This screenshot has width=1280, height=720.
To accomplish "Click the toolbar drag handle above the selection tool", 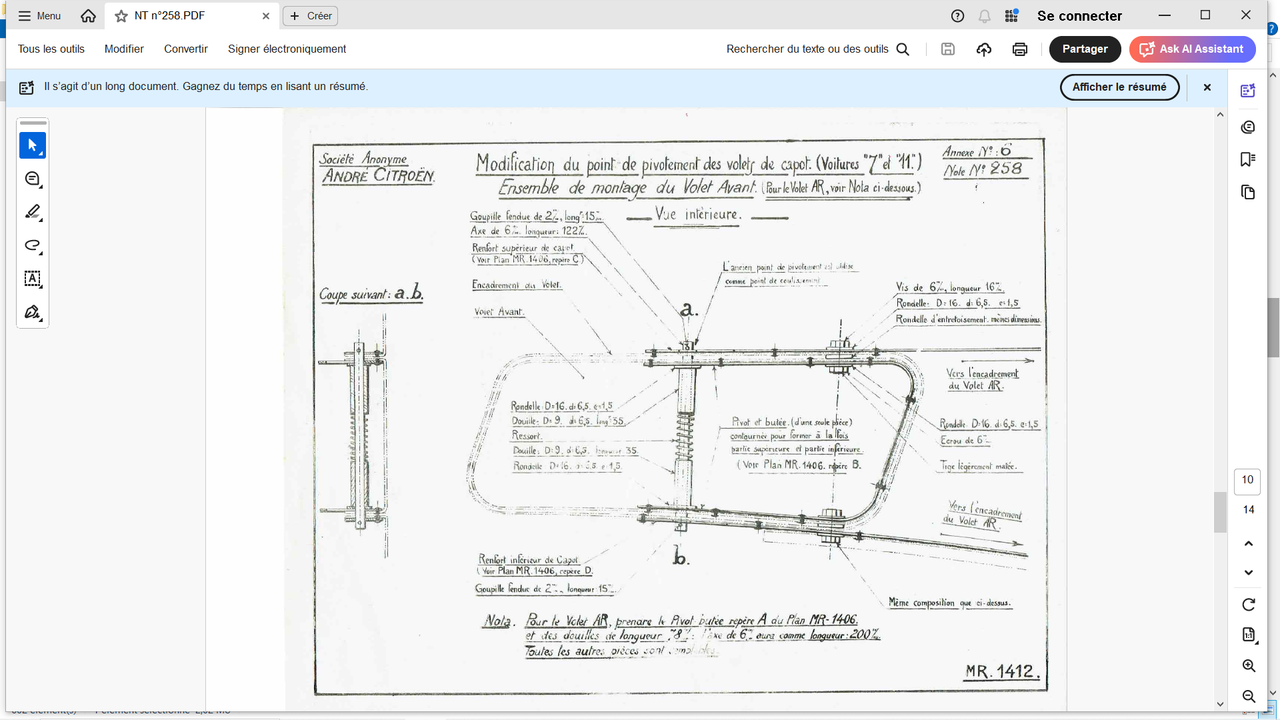I will [32, 123].
